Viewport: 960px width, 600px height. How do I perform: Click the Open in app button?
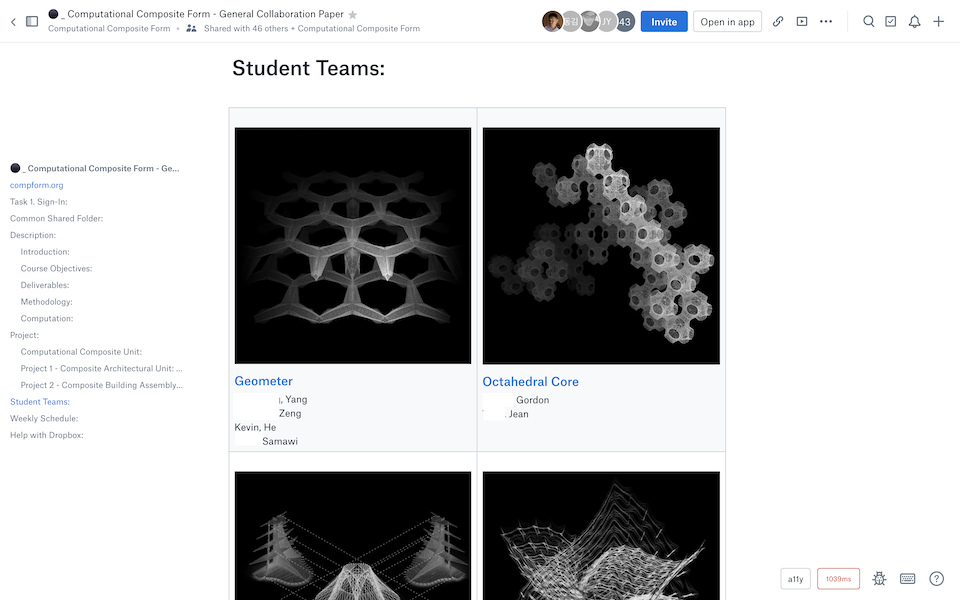pyautogui.click(x=727, y=21)
